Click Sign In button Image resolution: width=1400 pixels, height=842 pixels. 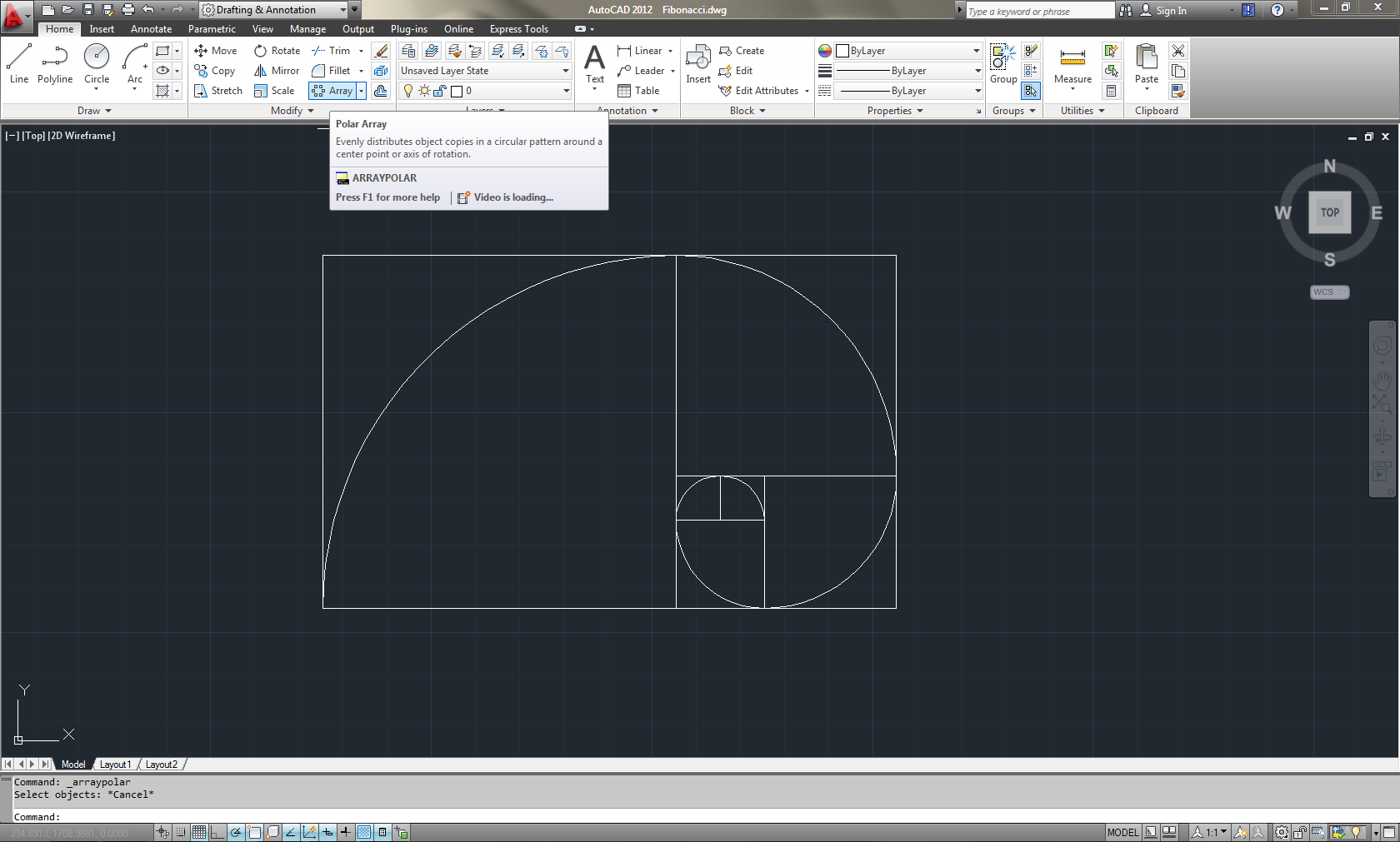pyautogui.click(x=1163, y=10)
